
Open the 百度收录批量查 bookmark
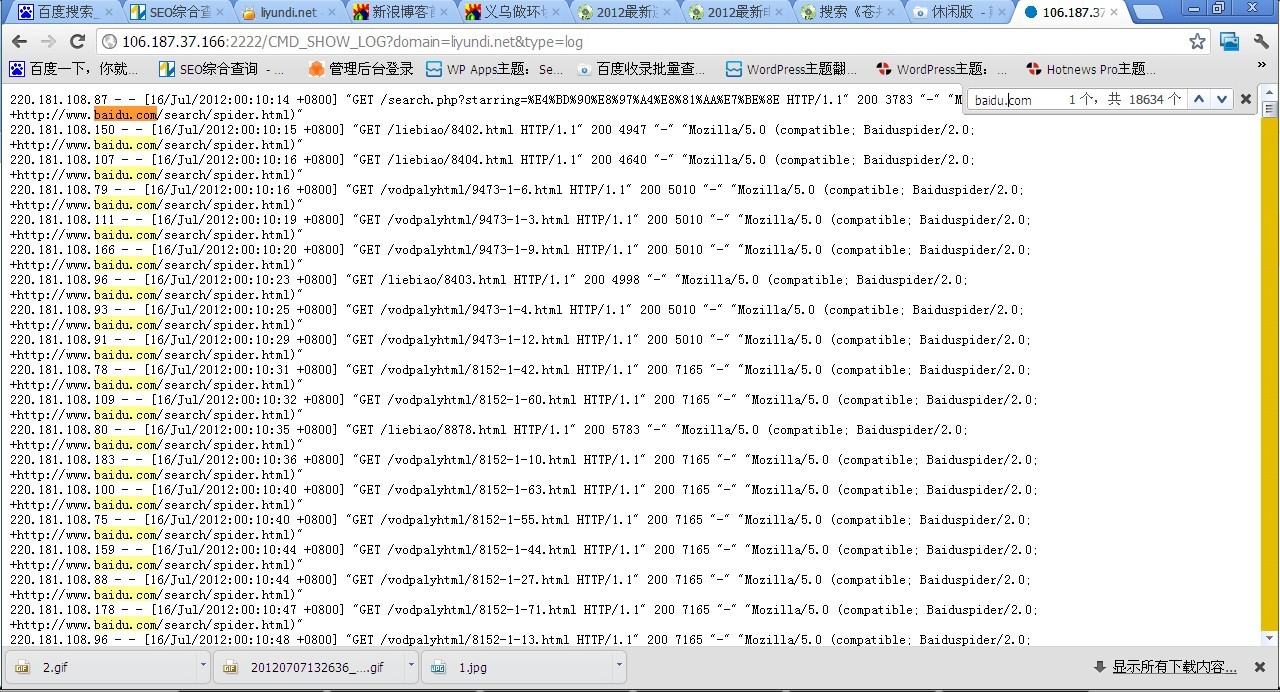point(641,69)
